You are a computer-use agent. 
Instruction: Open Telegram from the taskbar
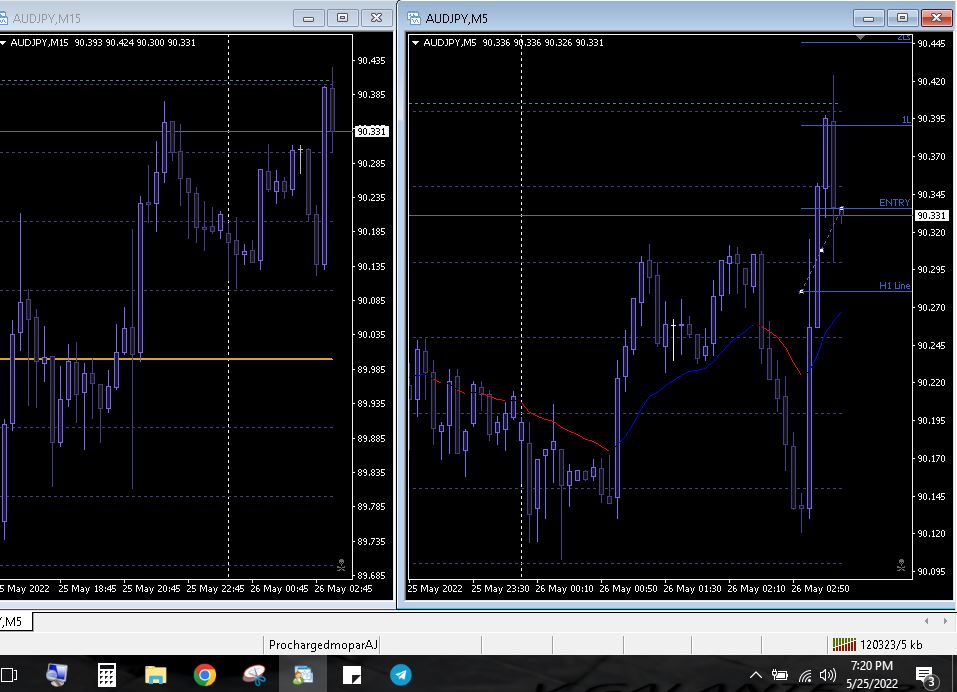pos(400,675)
